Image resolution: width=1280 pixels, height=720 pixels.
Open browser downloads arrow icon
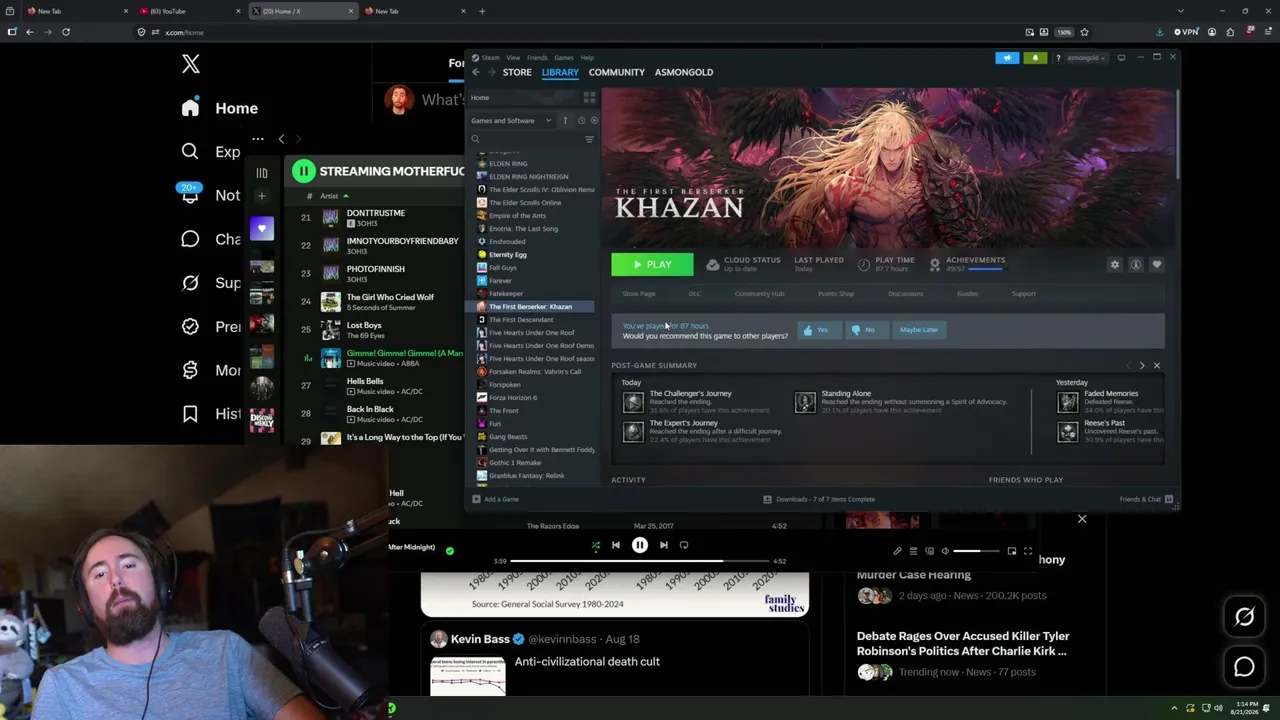pos(1160,32)
